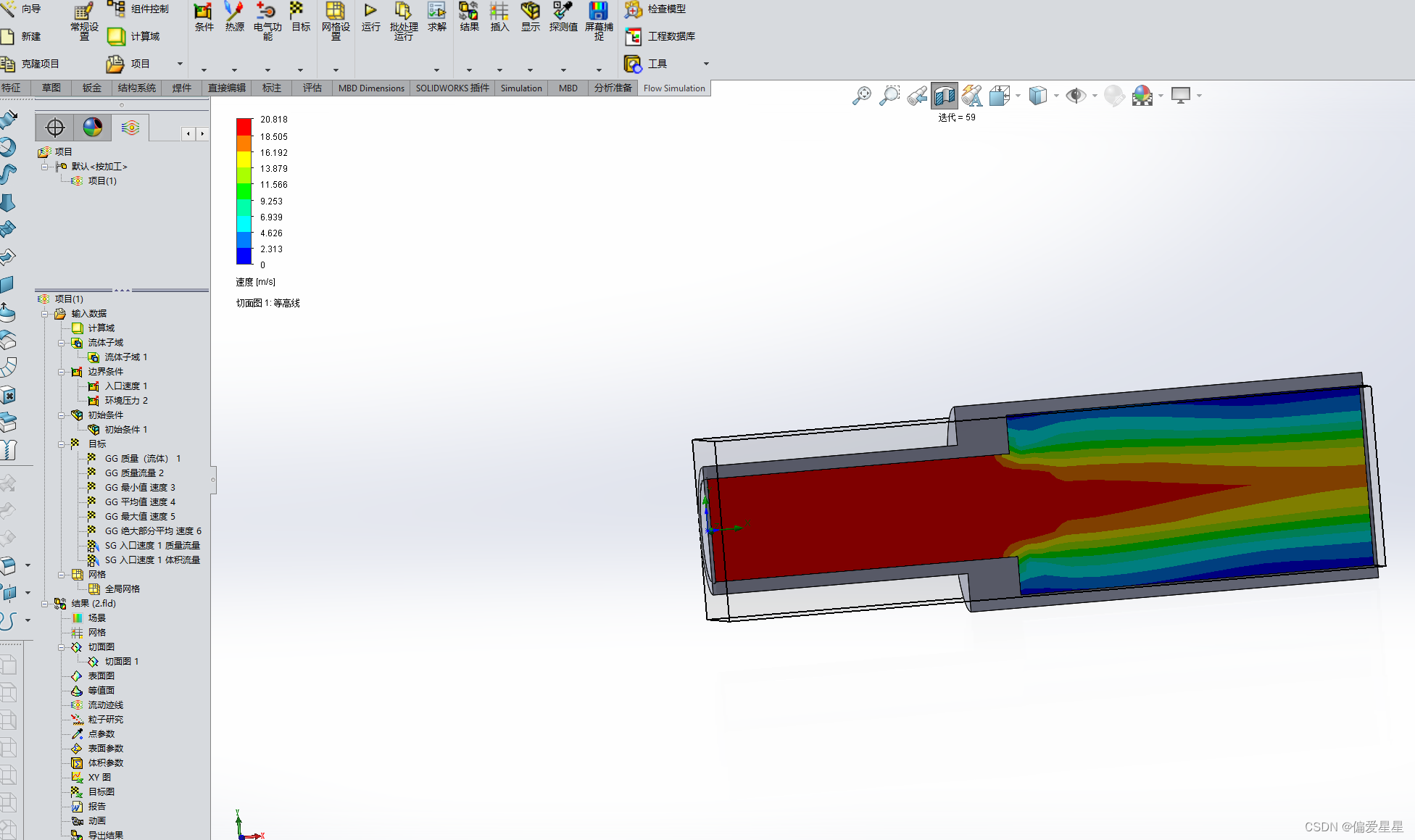Image resolution: width=1415 pixels, height=840 pixels.
Task: Open the MBD Dimensions tab
Action: [371, 88]
